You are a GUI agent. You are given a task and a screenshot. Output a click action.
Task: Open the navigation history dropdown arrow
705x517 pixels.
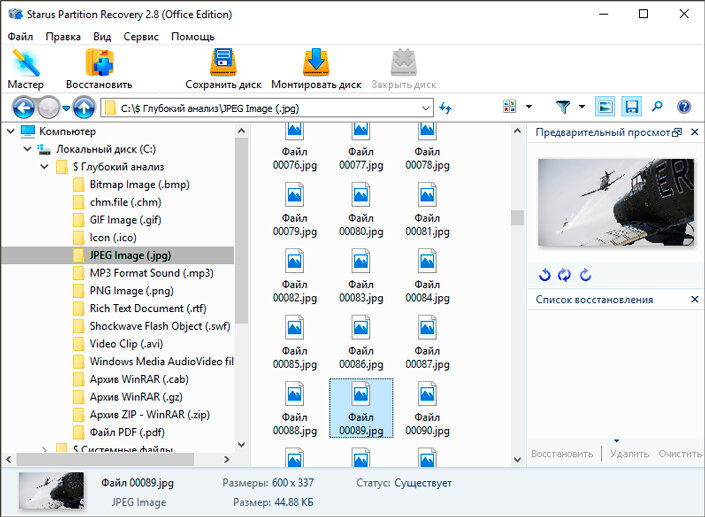pos(67,108)
